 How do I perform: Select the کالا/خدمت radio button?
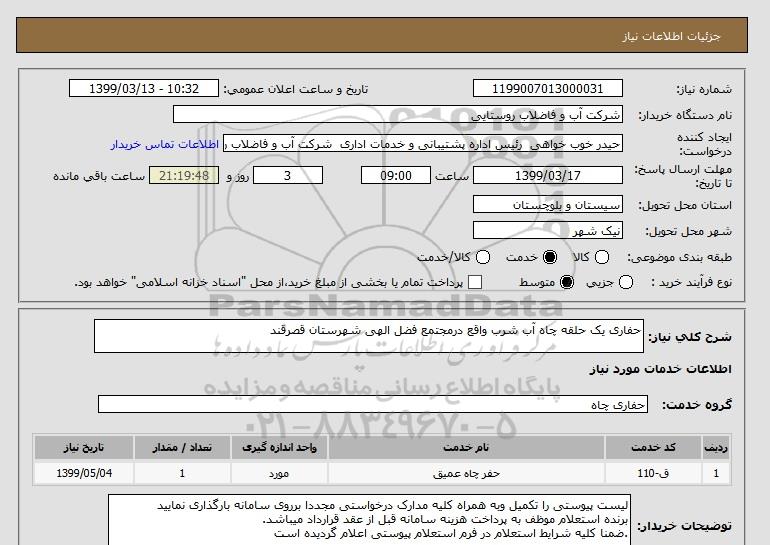pos(483,257)
